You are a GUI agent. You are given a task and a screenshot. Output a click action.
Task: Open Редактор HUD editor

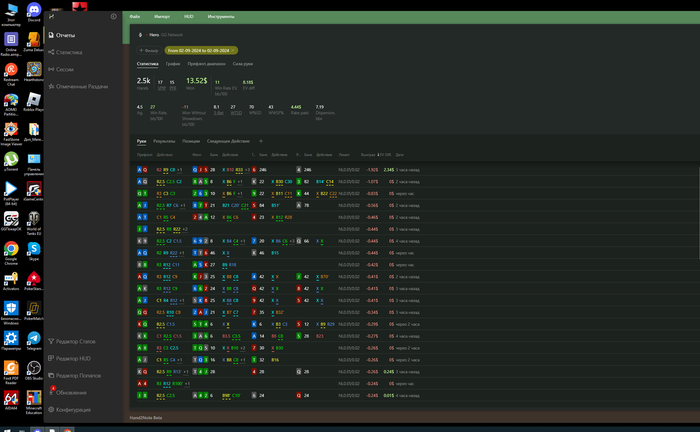[x=74, y=358]
